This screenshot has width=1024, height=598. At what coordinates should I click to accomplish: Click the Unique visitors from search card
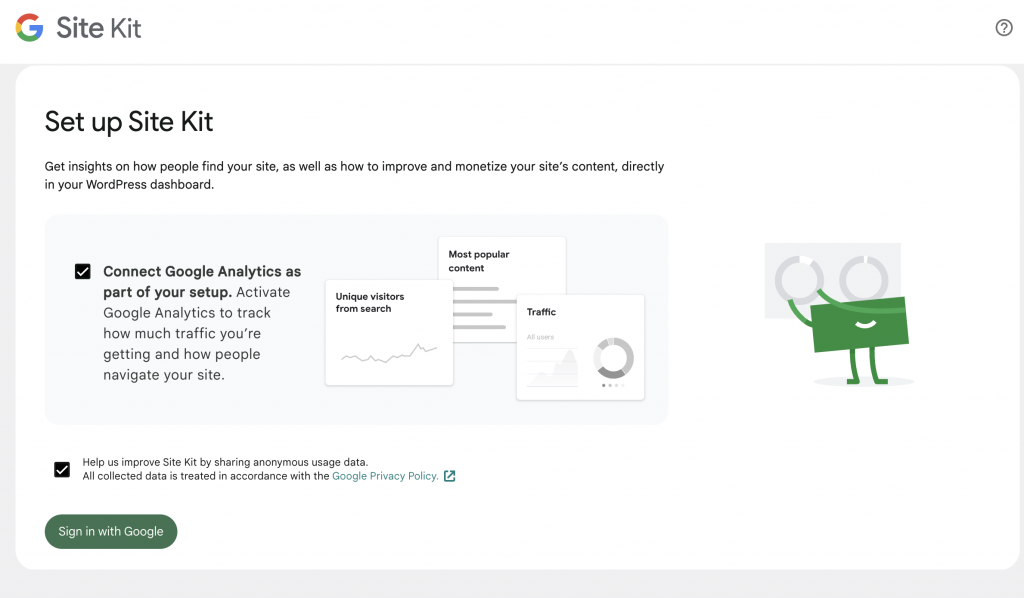tap(389, 332)
